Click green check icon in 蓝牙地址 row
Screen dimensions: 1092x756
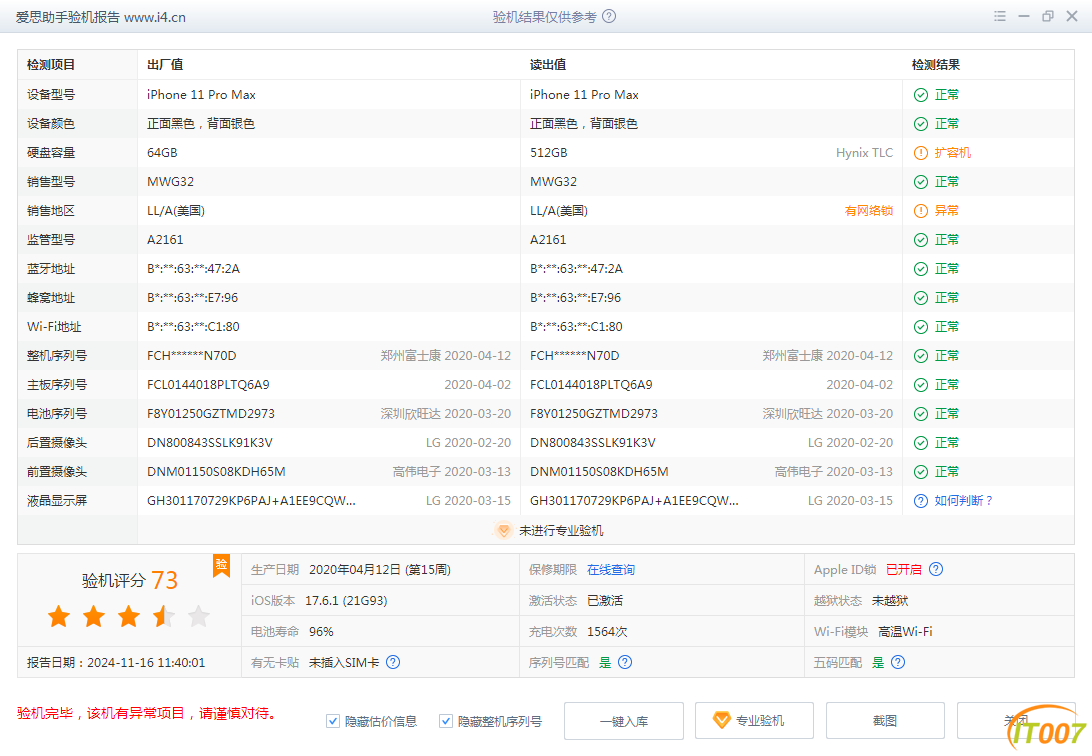point(921,269)
